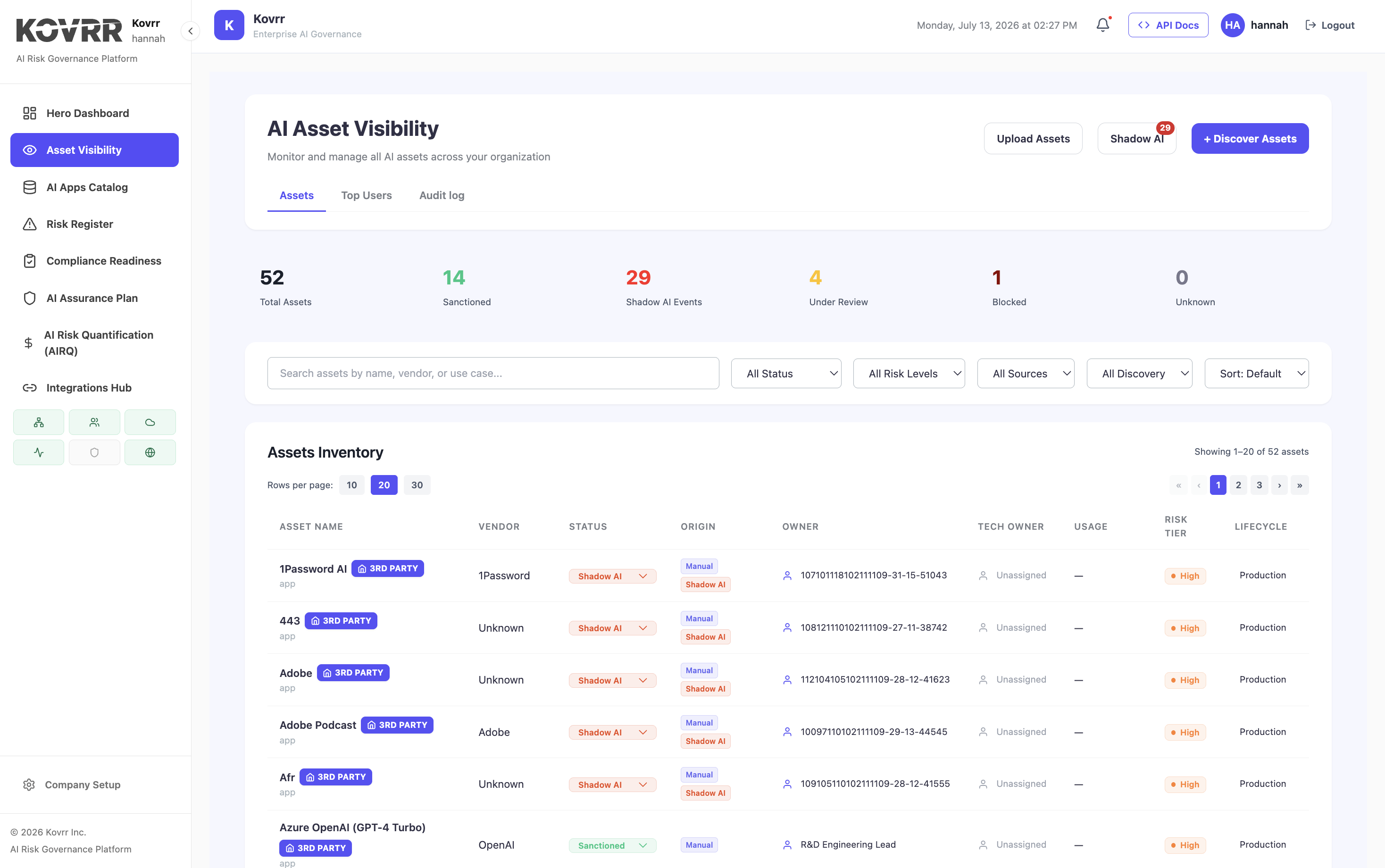Image resolution: width=1385 pixels, height=868 pixels.
Task: Click the Shadow AI button
Action: click(1136, 138)
